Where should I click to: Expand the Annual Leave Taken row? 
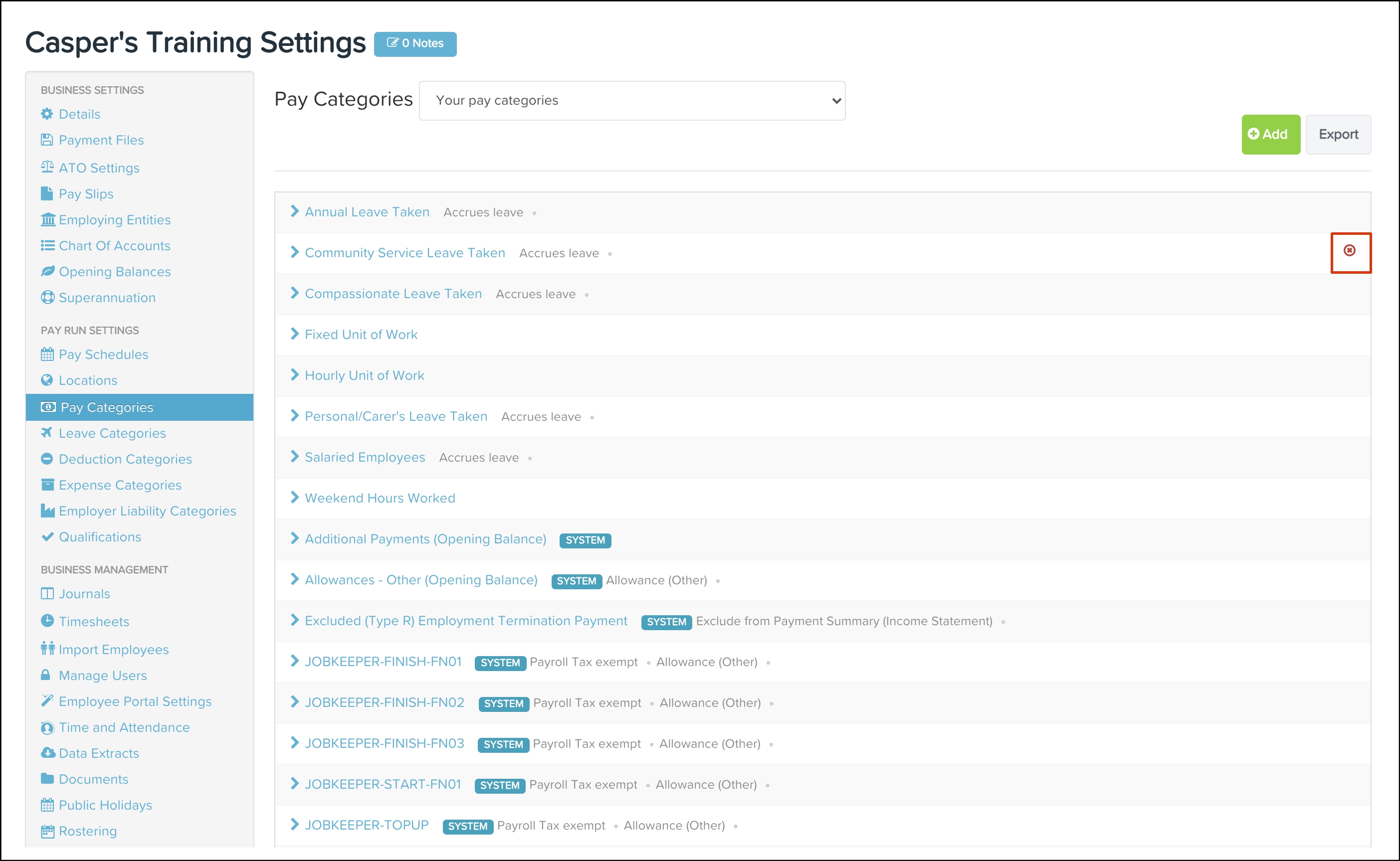click(x=294, y=211)
